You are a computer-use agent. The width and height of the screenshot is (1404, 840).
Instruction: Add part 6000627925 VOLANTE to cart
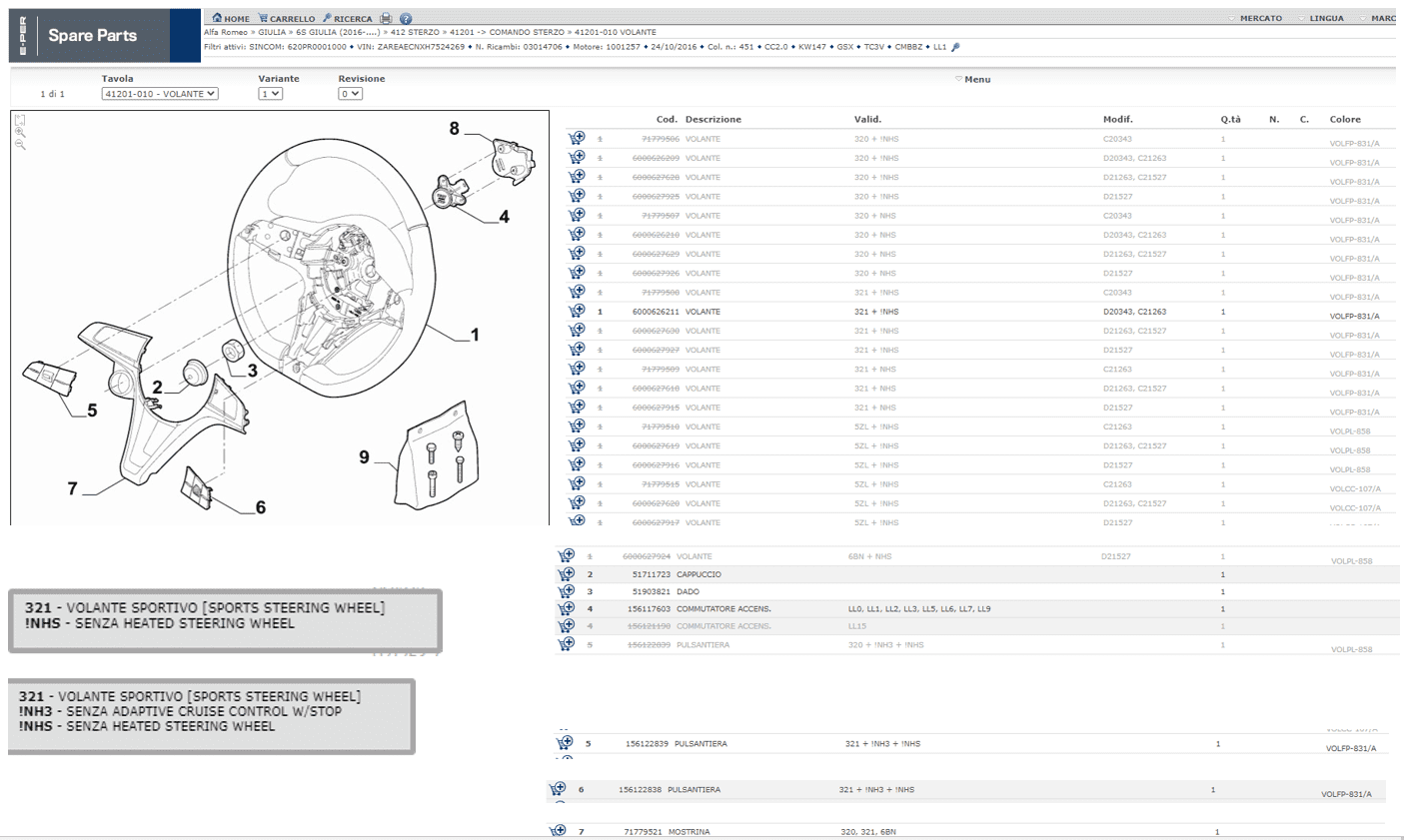point(577,196)
